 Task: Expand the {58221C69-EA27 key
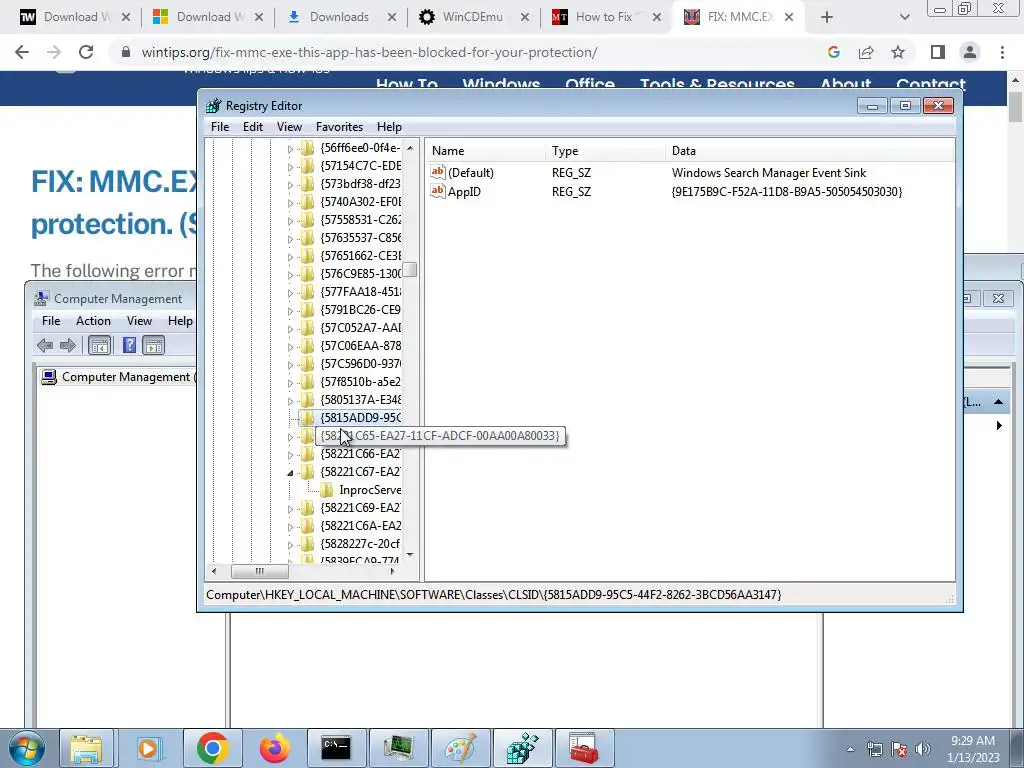click(290, 509)
